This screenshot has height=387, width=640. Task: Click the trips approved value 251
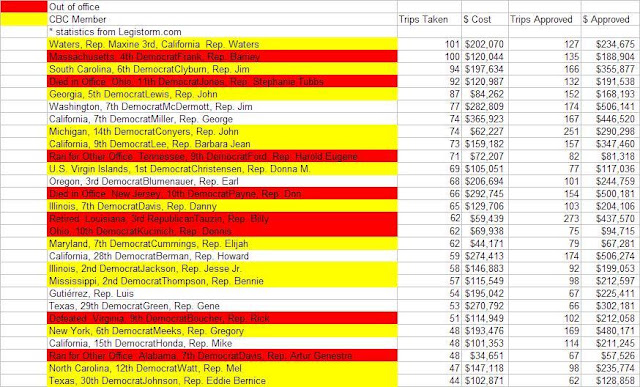point(571,131)
